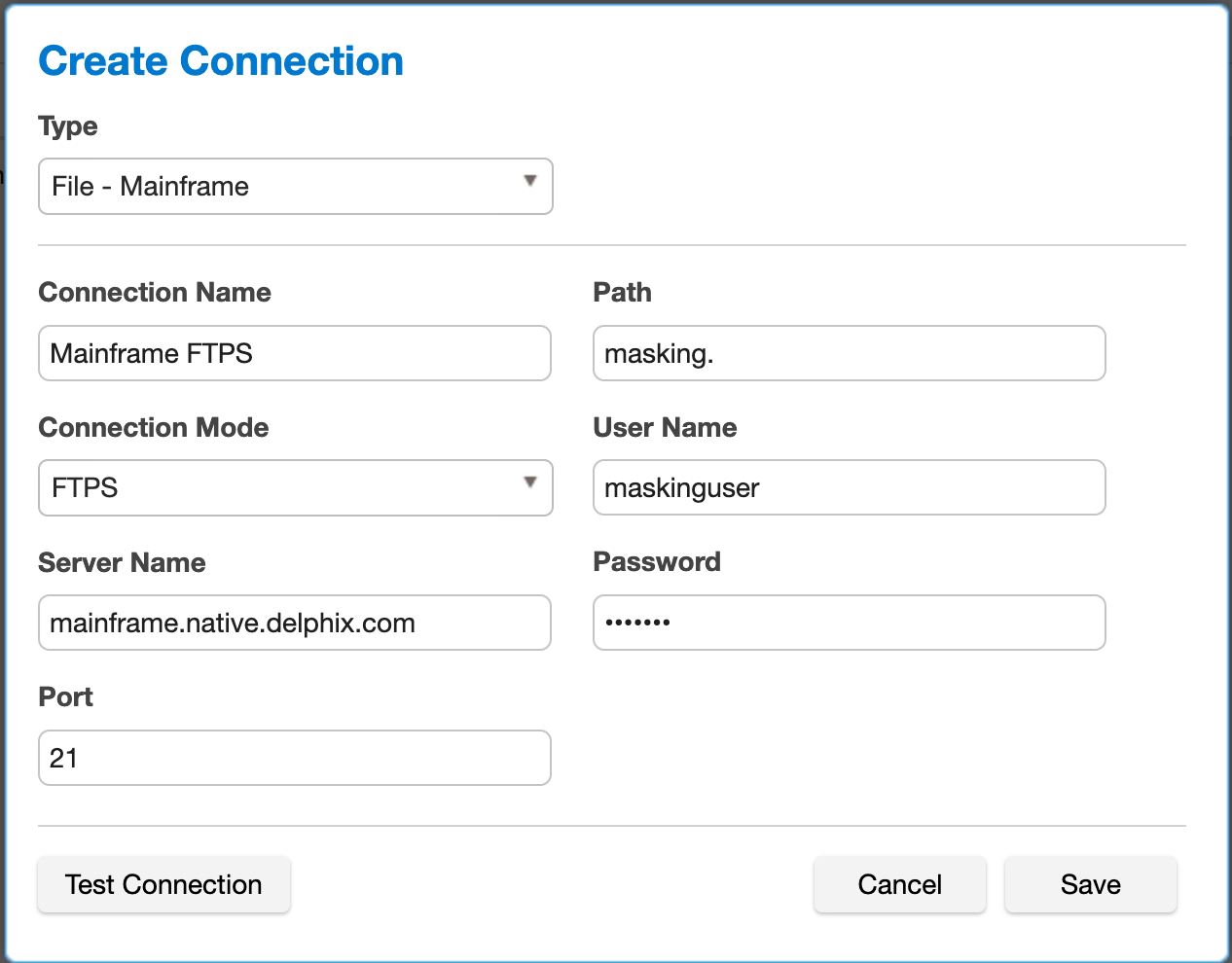Viewport: 1232px width, 963px height.
Task: Cancel the connection dialog
Action: coord(899,884)
